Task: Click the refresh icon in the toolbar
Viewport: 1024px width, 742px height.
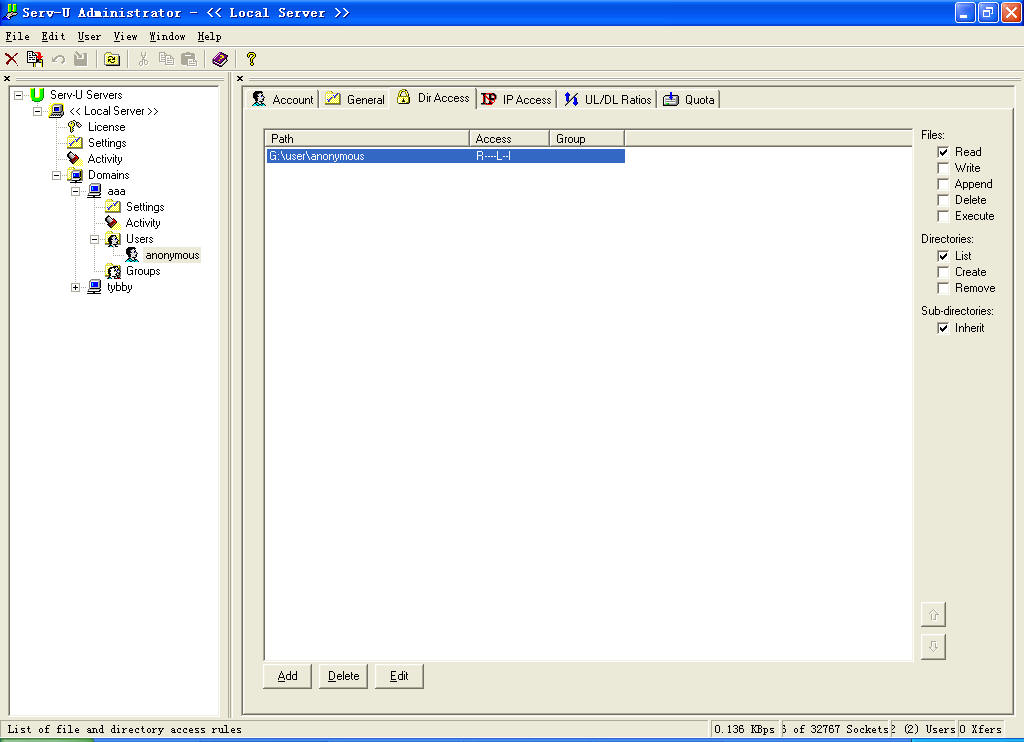Action: (x=111, y=59)
